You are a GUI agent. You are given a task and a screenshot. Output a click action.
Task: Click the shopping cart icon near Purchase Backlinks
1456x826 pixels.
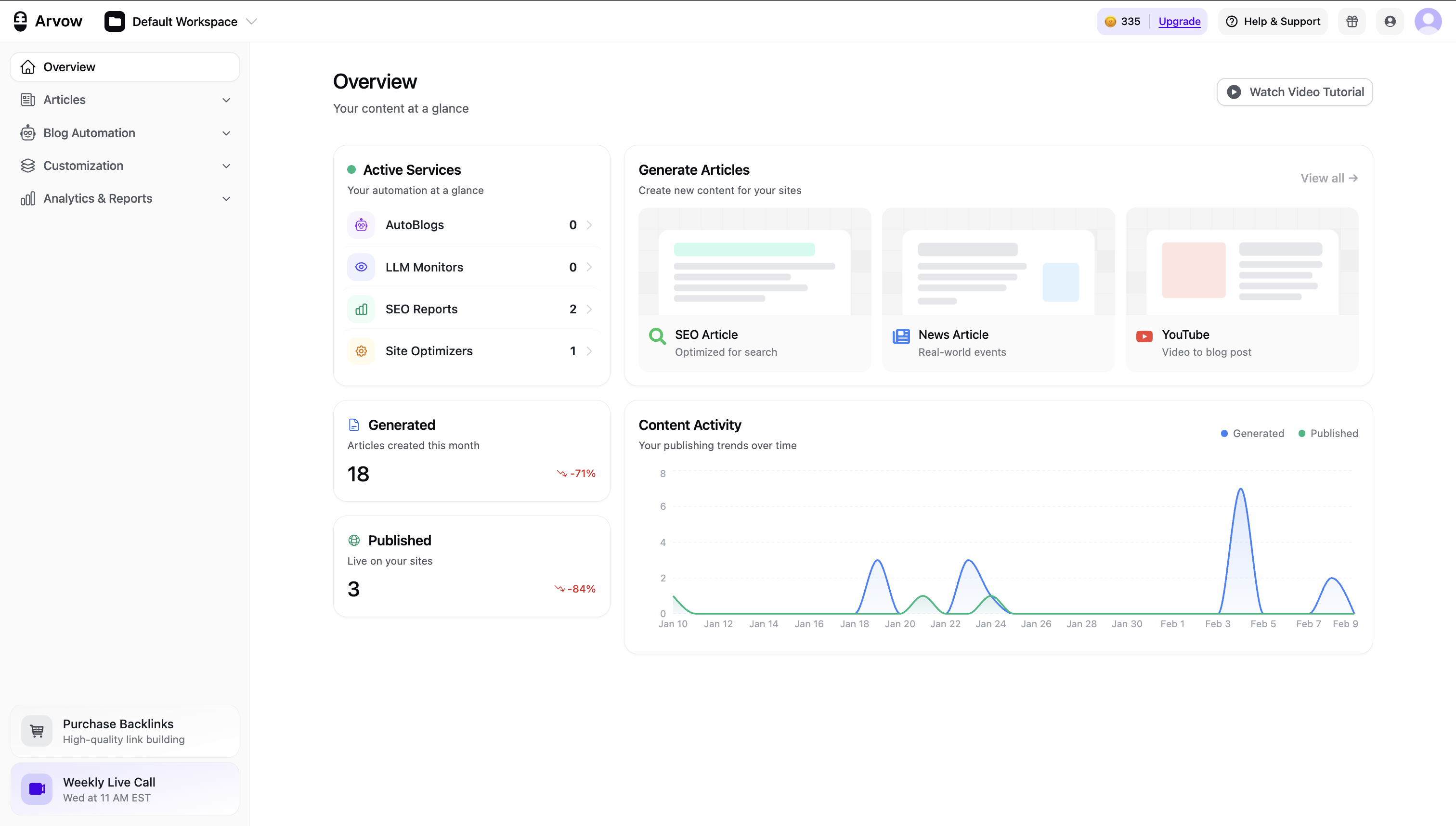(36, 731)
